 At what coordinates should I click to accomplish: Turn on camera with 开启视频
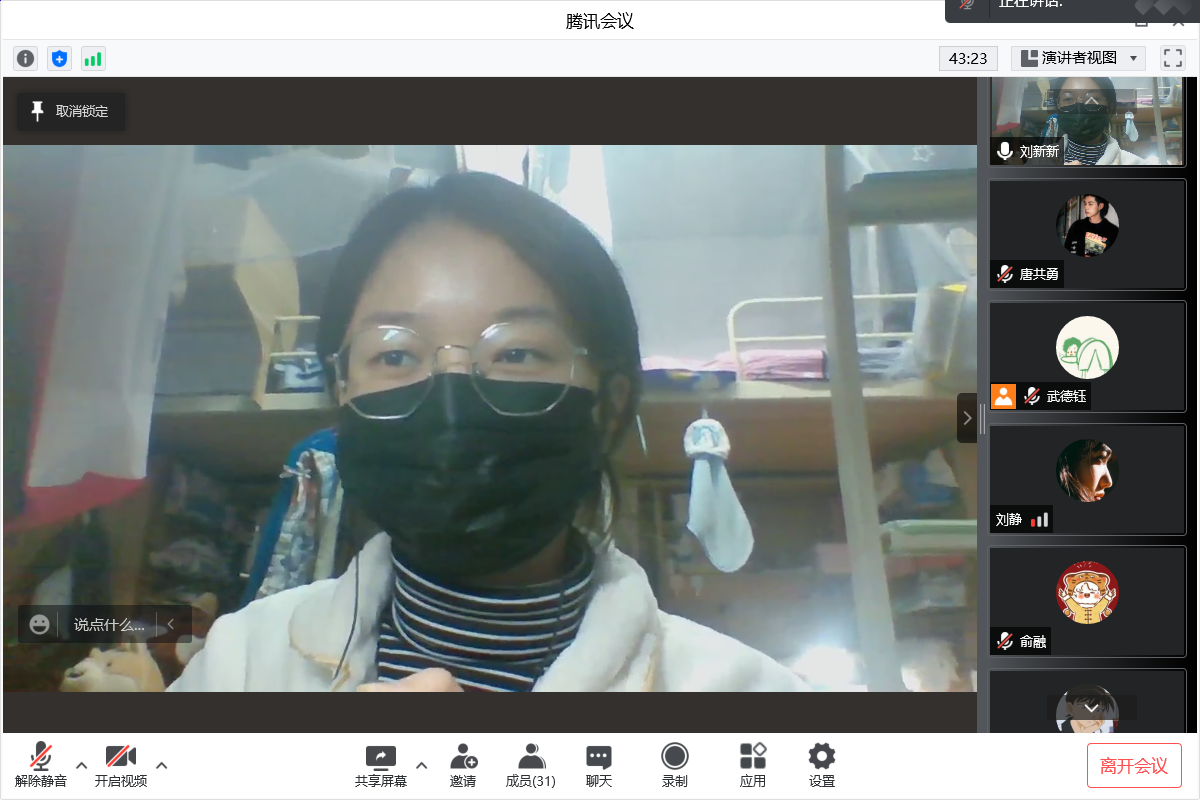[121, 765]
